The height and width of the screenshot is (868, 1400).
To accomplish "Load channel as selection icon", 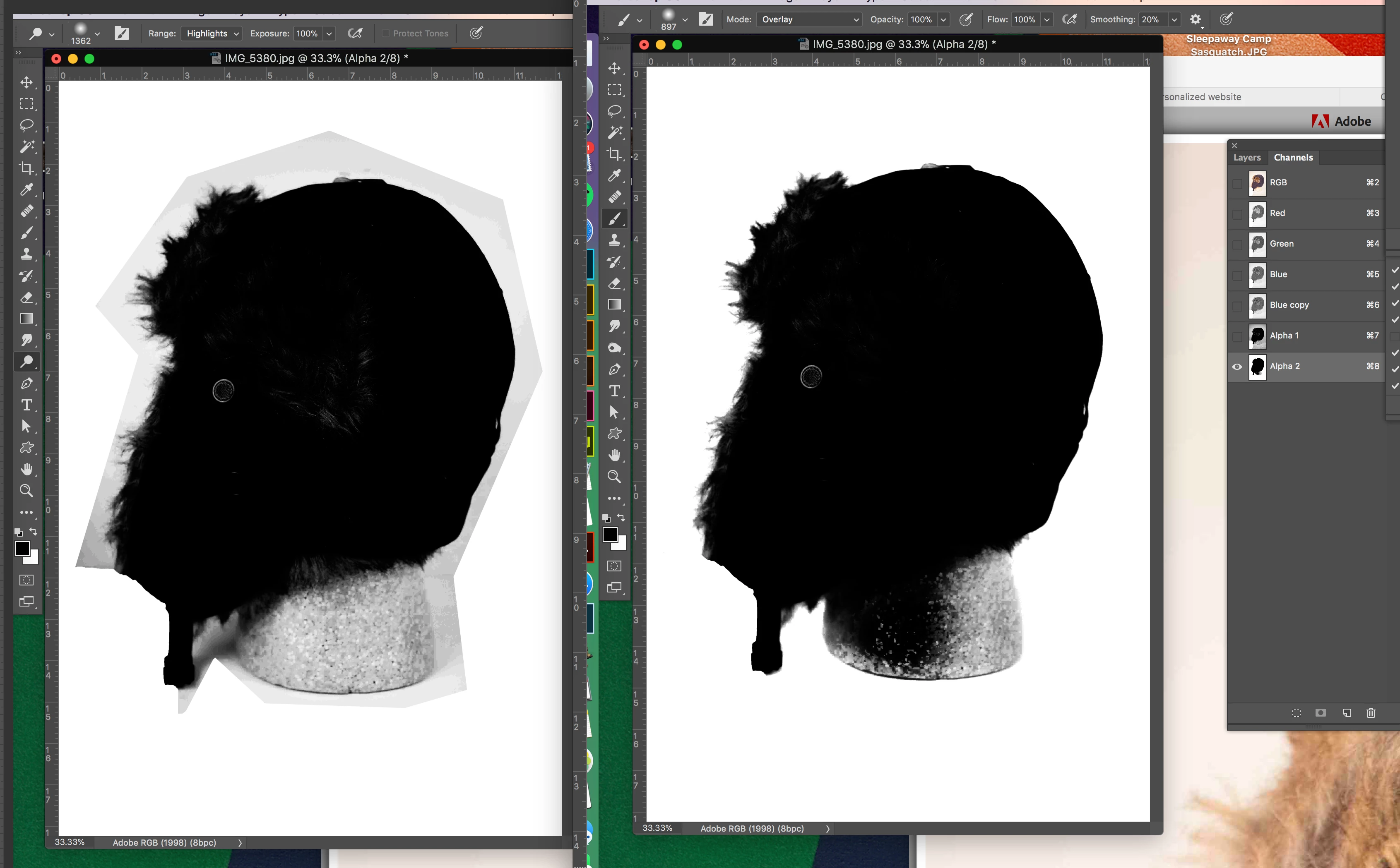I will [x=1296, y=712].
